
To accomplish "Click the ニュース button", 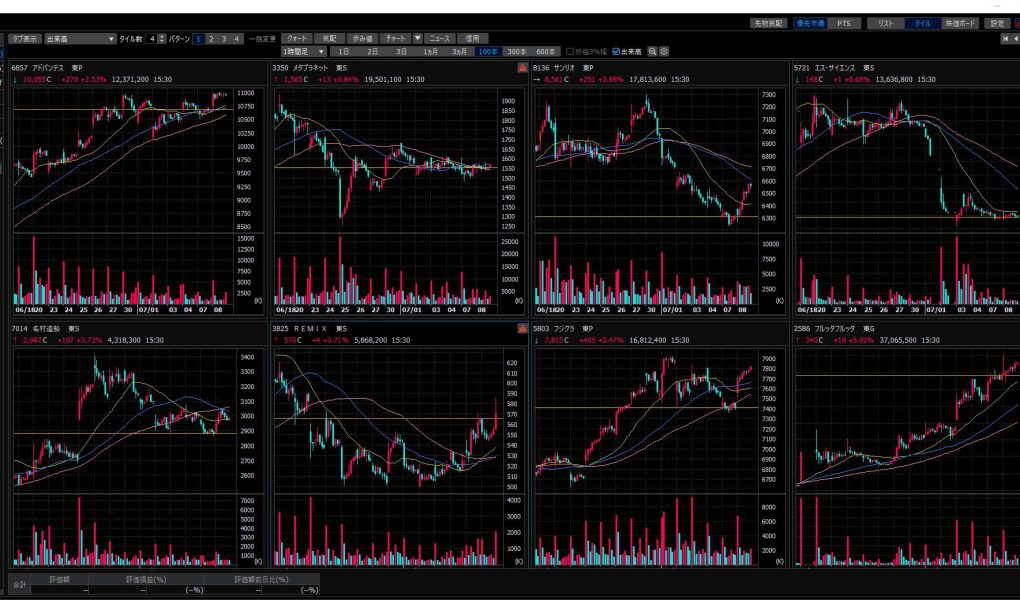I will coord(441,38).
